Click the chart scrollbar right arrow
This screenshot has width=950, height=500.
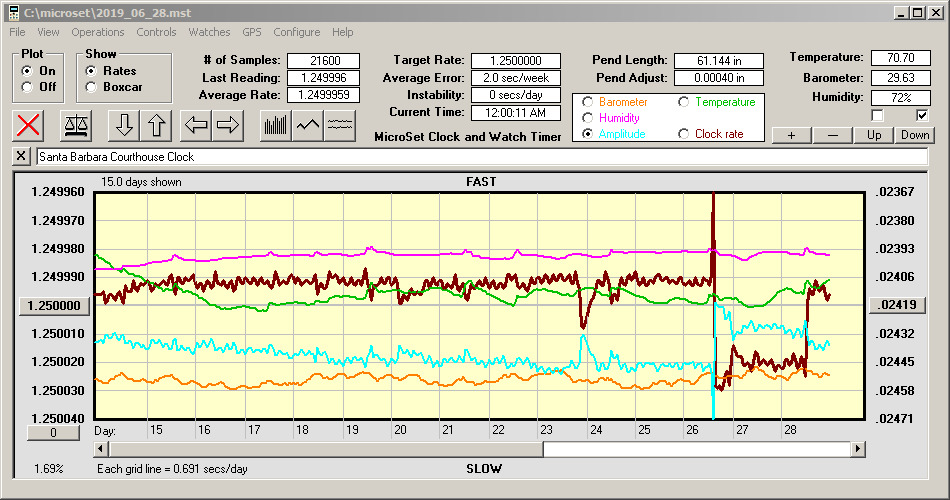tap(857, 449)
